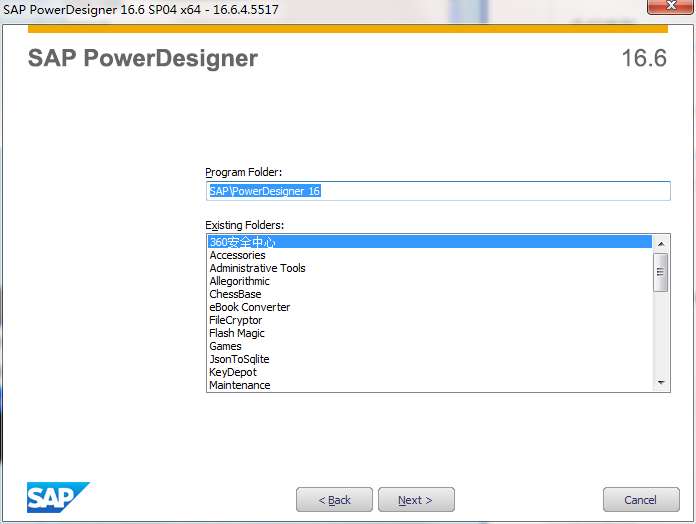This screenshot has height=524, width=696.
Task: Go back with the Back button
Action: pos(334,500)
